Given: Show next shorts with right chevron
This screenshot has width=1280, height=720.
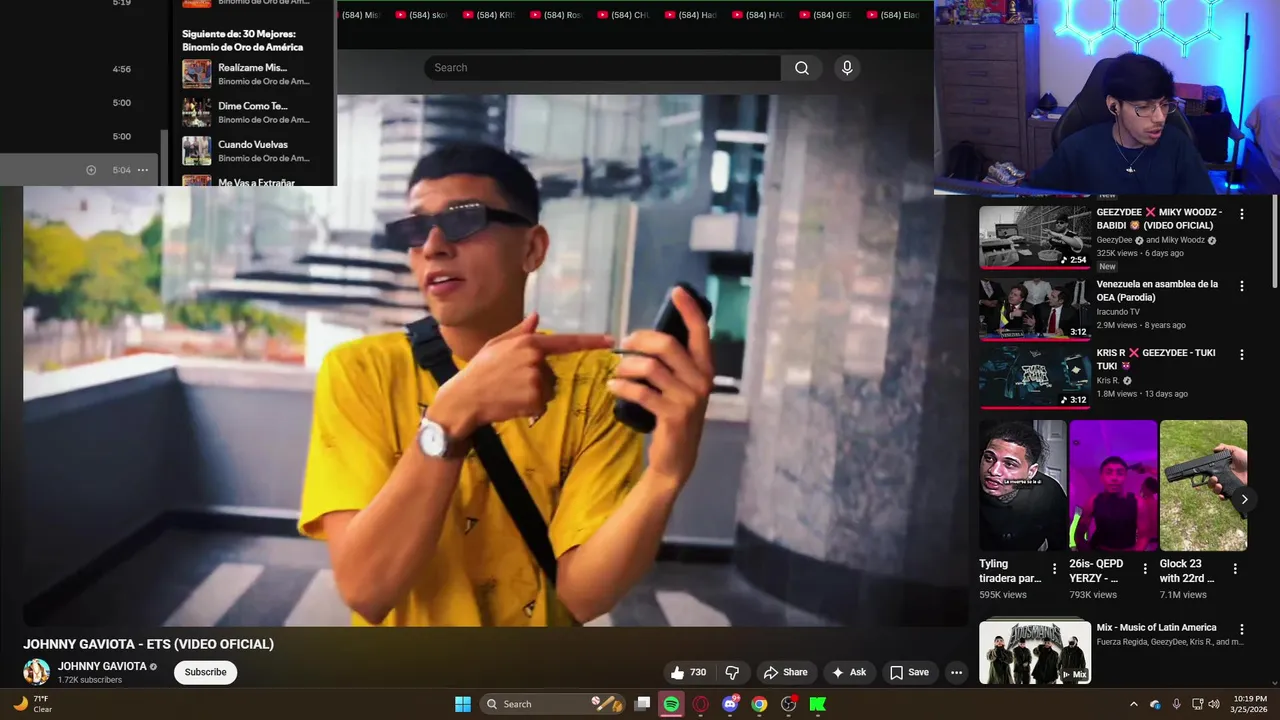Looking at the screenshot, I should coord(1244,499).
